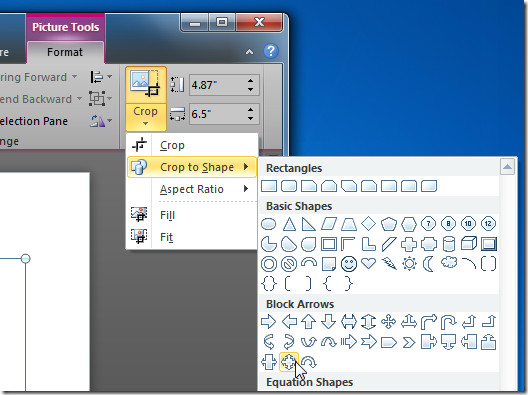Select the Trapezoid shape
The height and width of the screenshot is (395, 528).
click(x=349, y=224)
